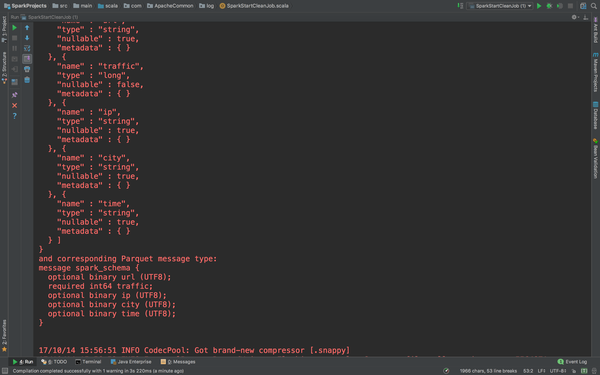Open Bean Validation side panel
The height and width of the screenshot is (375, 600).
595,158
